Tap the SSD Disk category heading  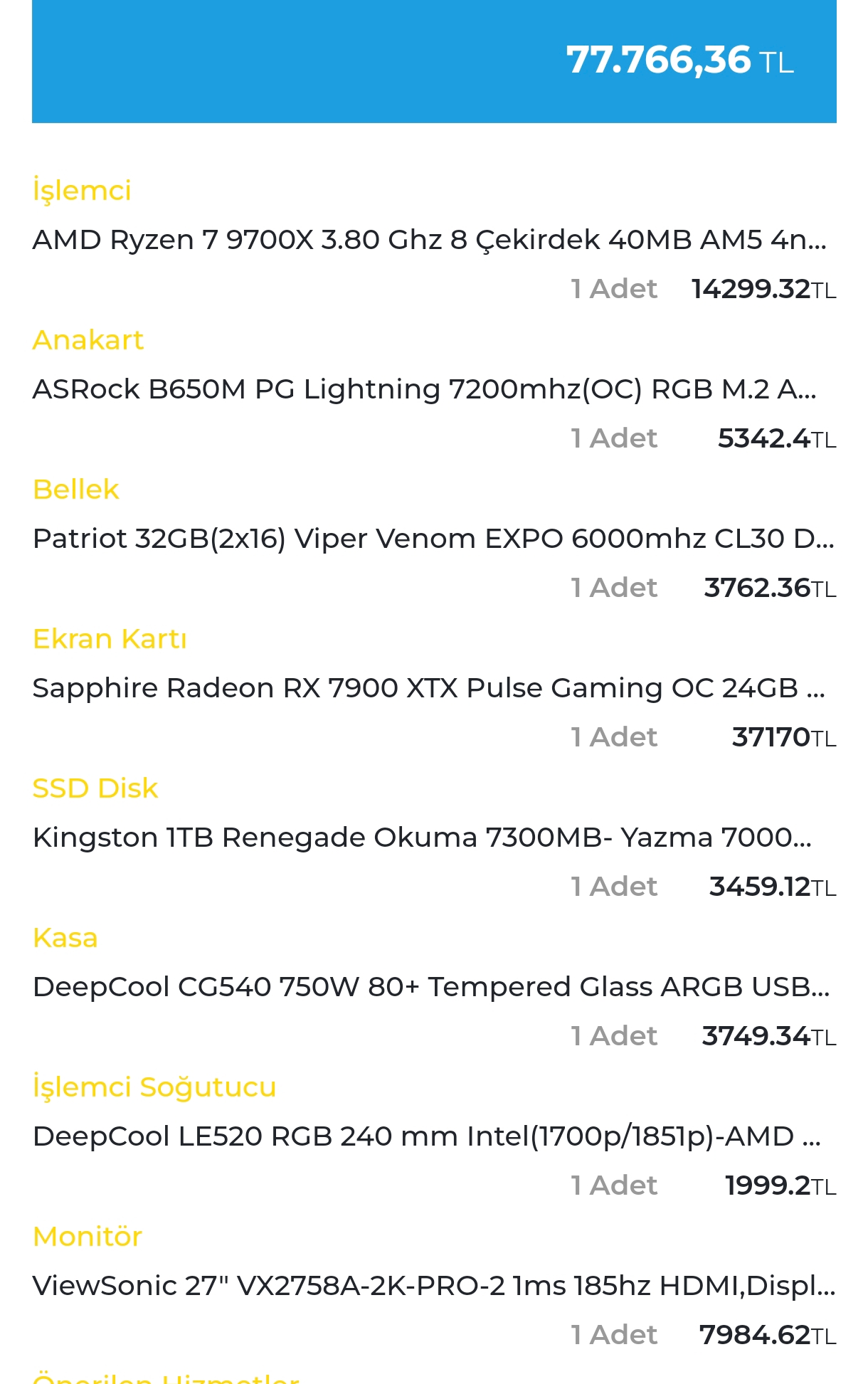(95, 788)
